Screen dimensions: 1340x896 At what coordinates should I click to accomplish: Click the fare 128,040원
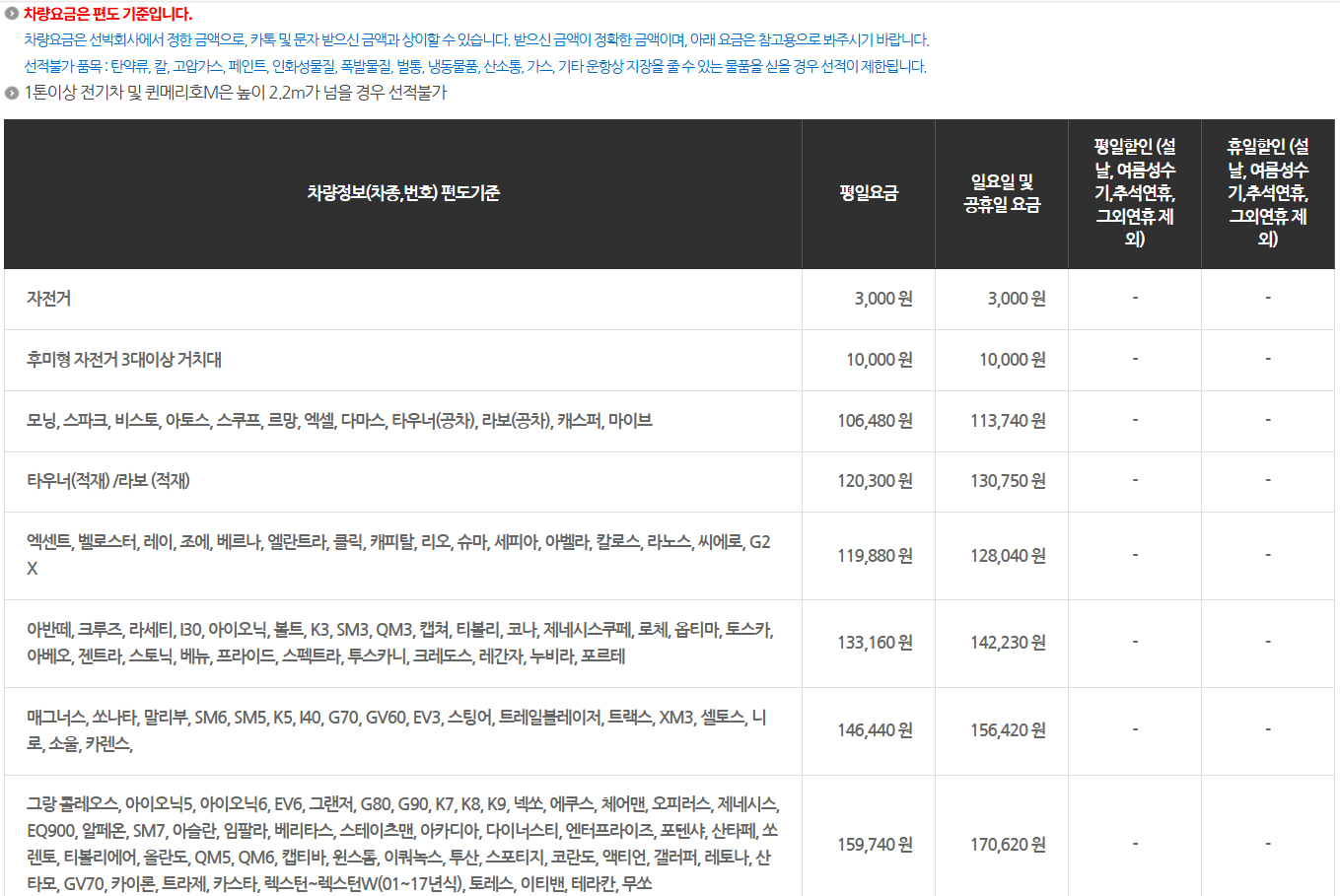(x=1009, y=556)
